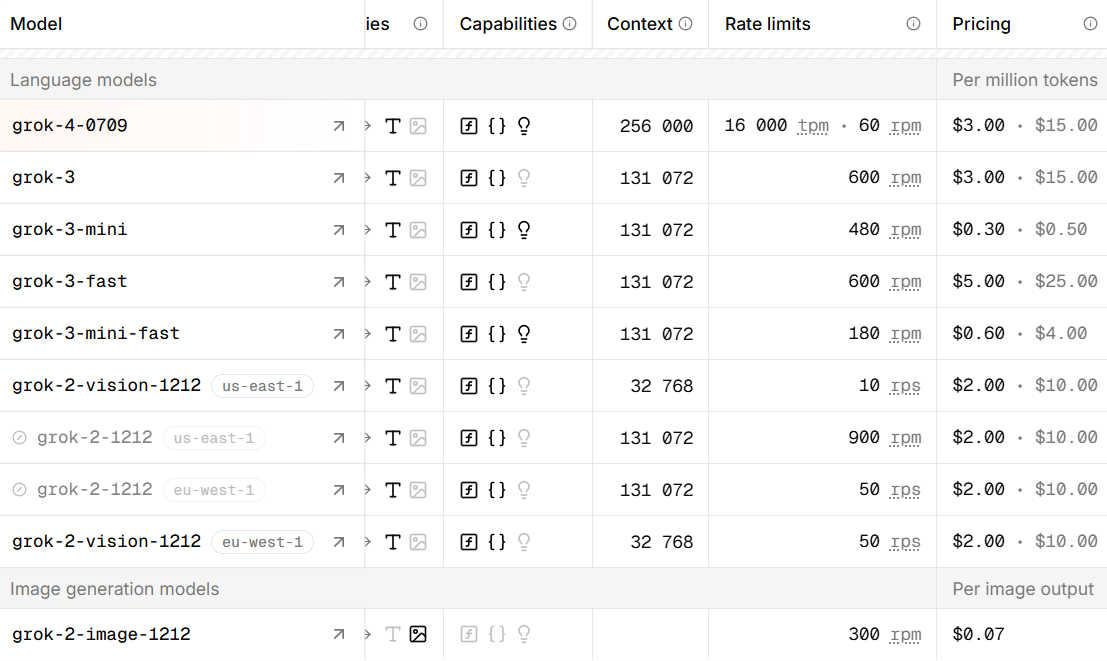The height and width of the screenshot is (661, 1107).
Task: Click reasoning lightbulb icon for grok-4-0709
Action: coord(523,126)
